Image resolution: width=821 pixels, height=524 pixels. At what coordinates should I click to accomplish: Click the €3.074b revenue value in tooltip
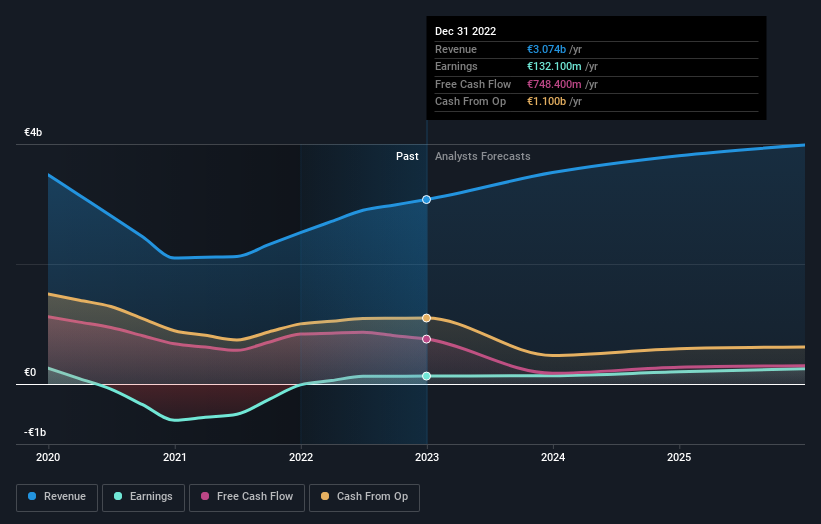[546, 49]
